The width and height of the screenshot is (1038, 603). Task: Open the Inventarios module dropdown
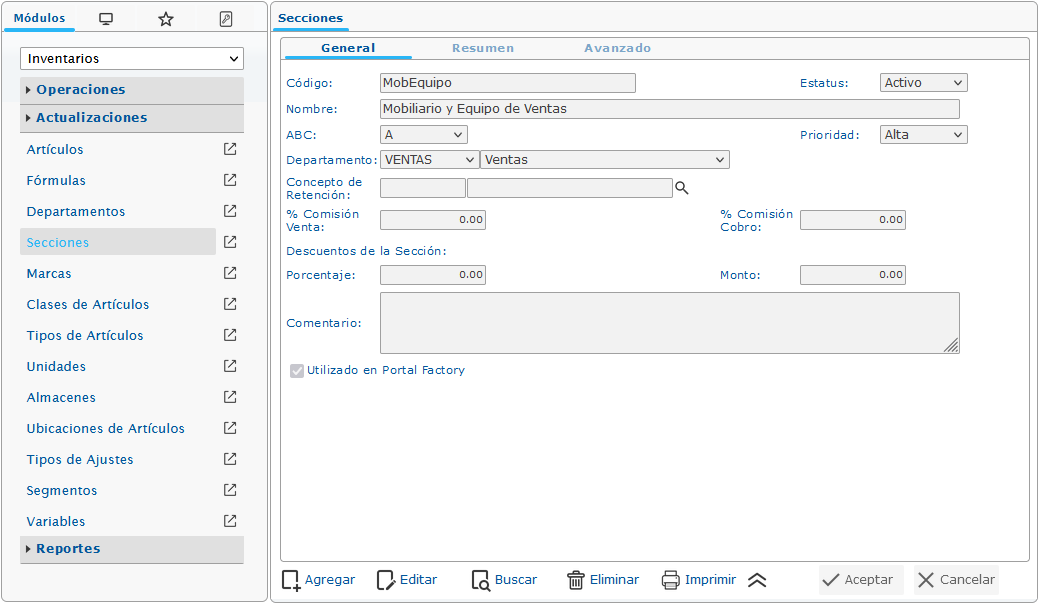pos(132,58)
